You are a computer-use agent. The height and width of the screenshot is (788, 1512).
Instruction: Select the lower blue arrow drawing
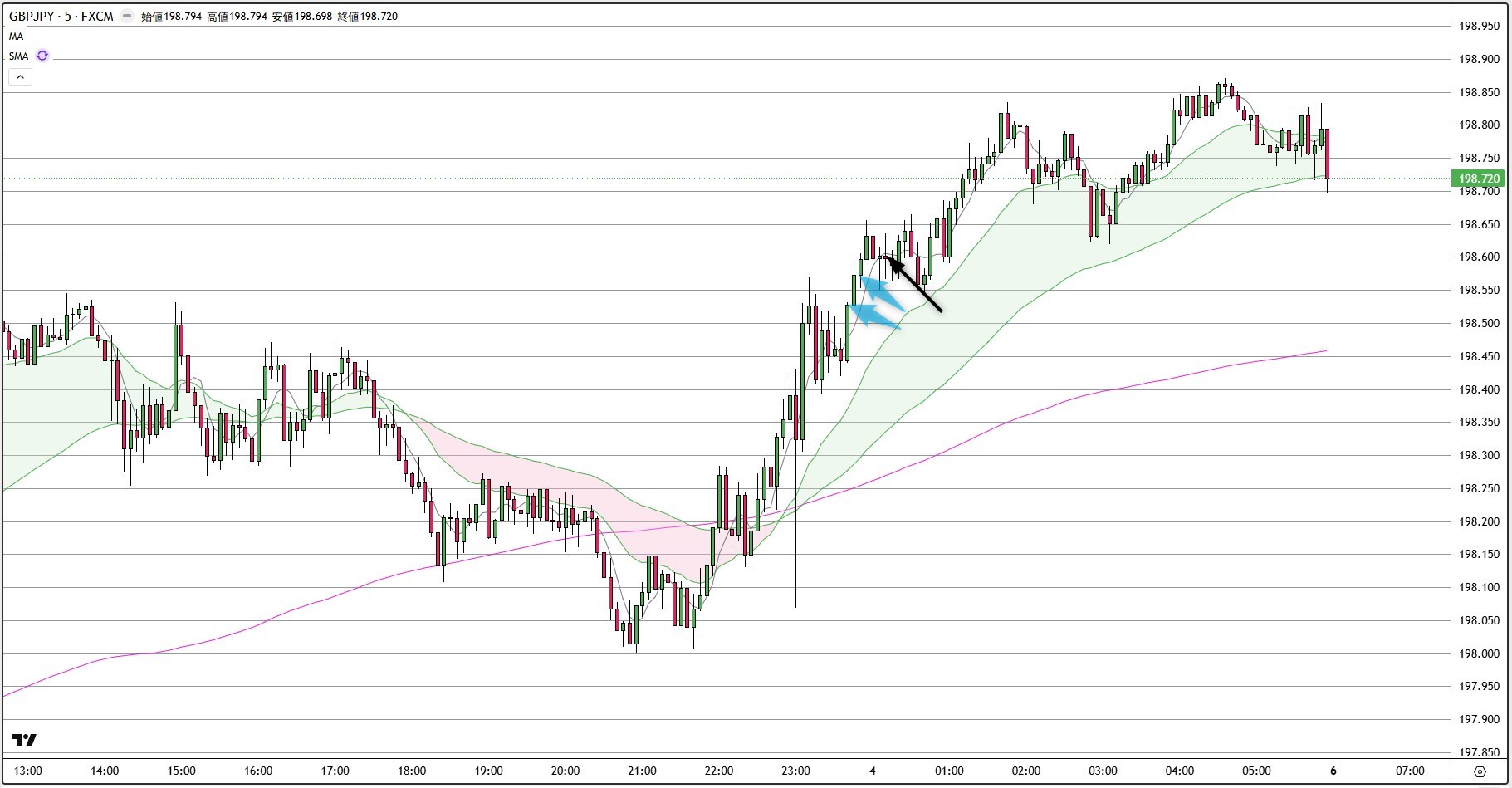(876, 317)
